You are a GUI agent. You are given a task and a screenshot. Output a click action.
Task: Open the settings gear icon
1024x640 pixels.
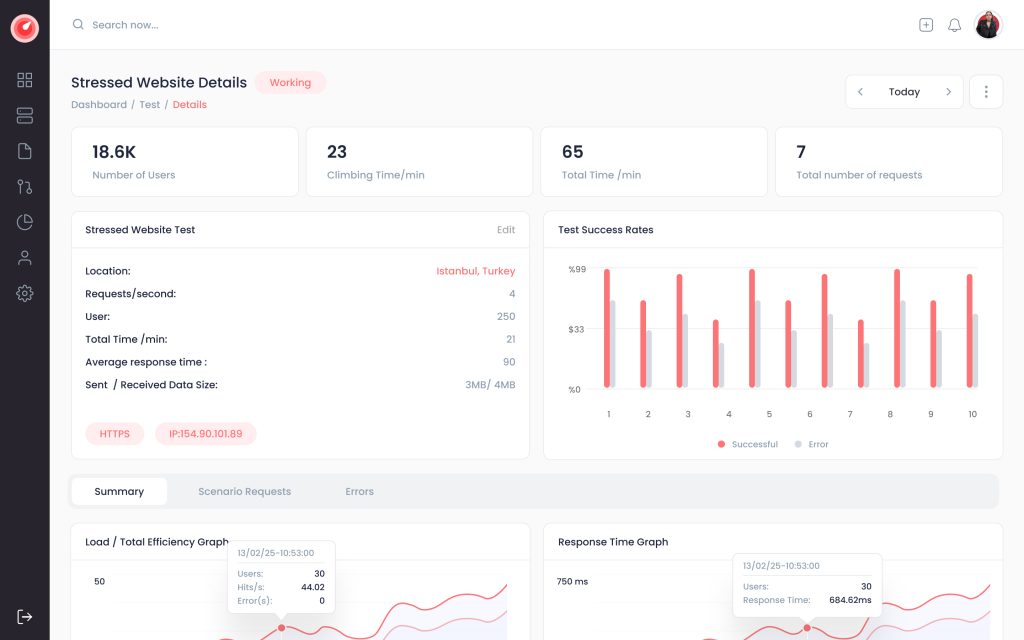25,293
